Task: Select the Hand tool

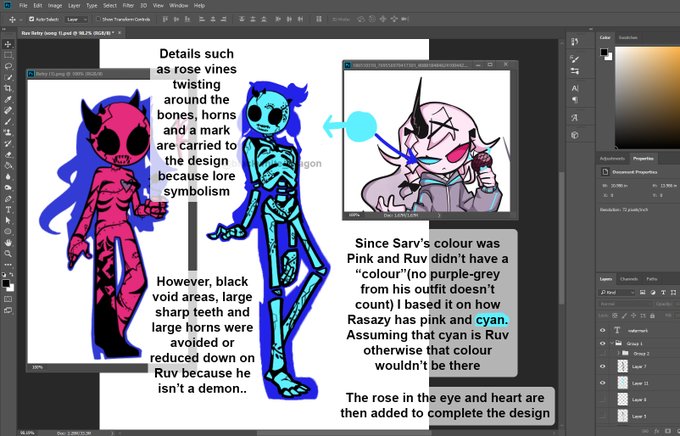Action: click(x=8, y=243)
